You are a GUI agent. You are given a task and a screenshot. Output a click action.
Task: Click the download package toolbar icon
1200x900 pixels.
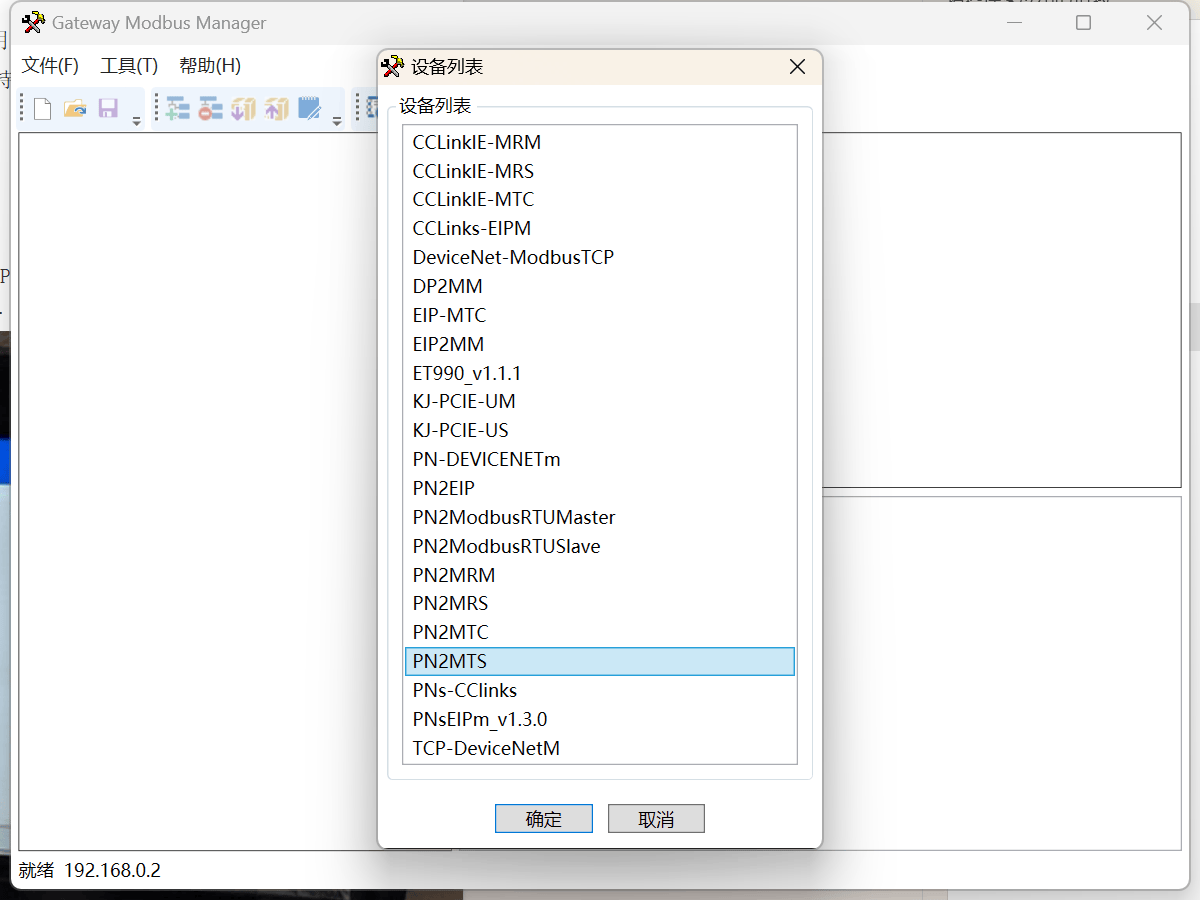(244, 108)
